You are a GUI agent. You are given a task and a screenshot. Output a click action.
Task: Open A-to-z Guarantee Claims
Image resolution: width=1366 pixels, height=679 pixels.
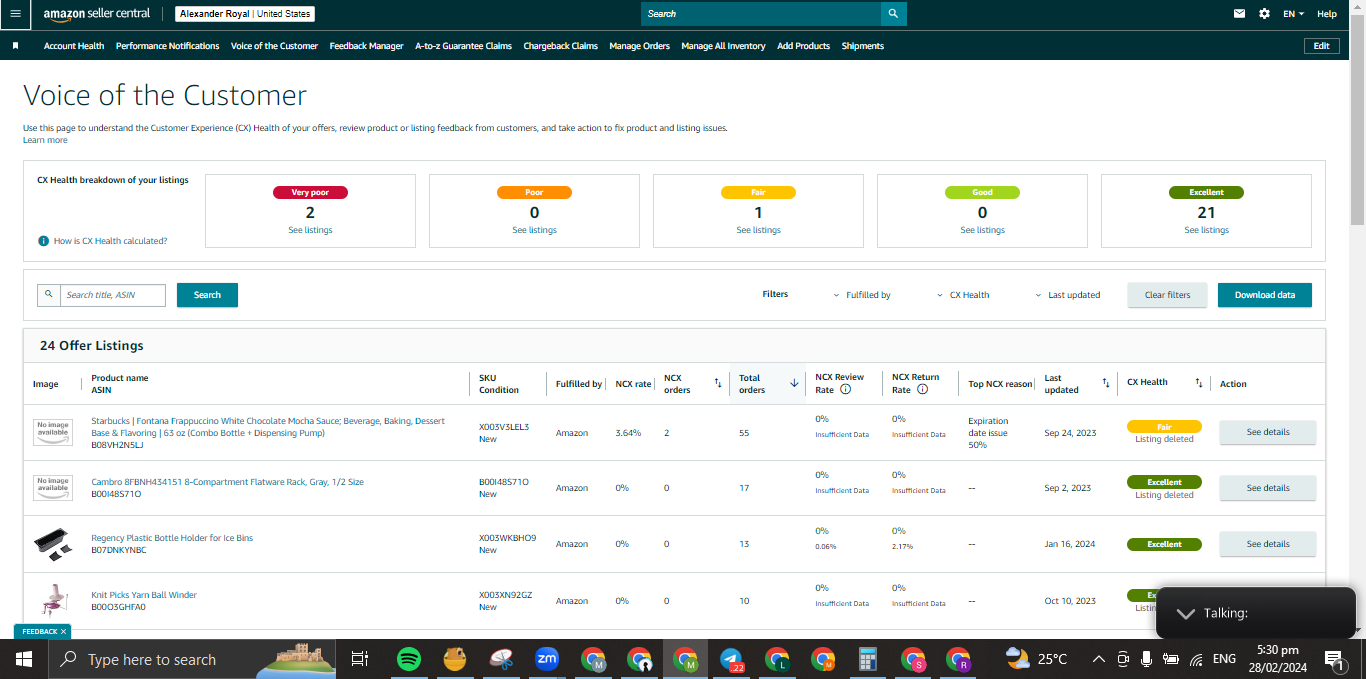tap(463, 46)
